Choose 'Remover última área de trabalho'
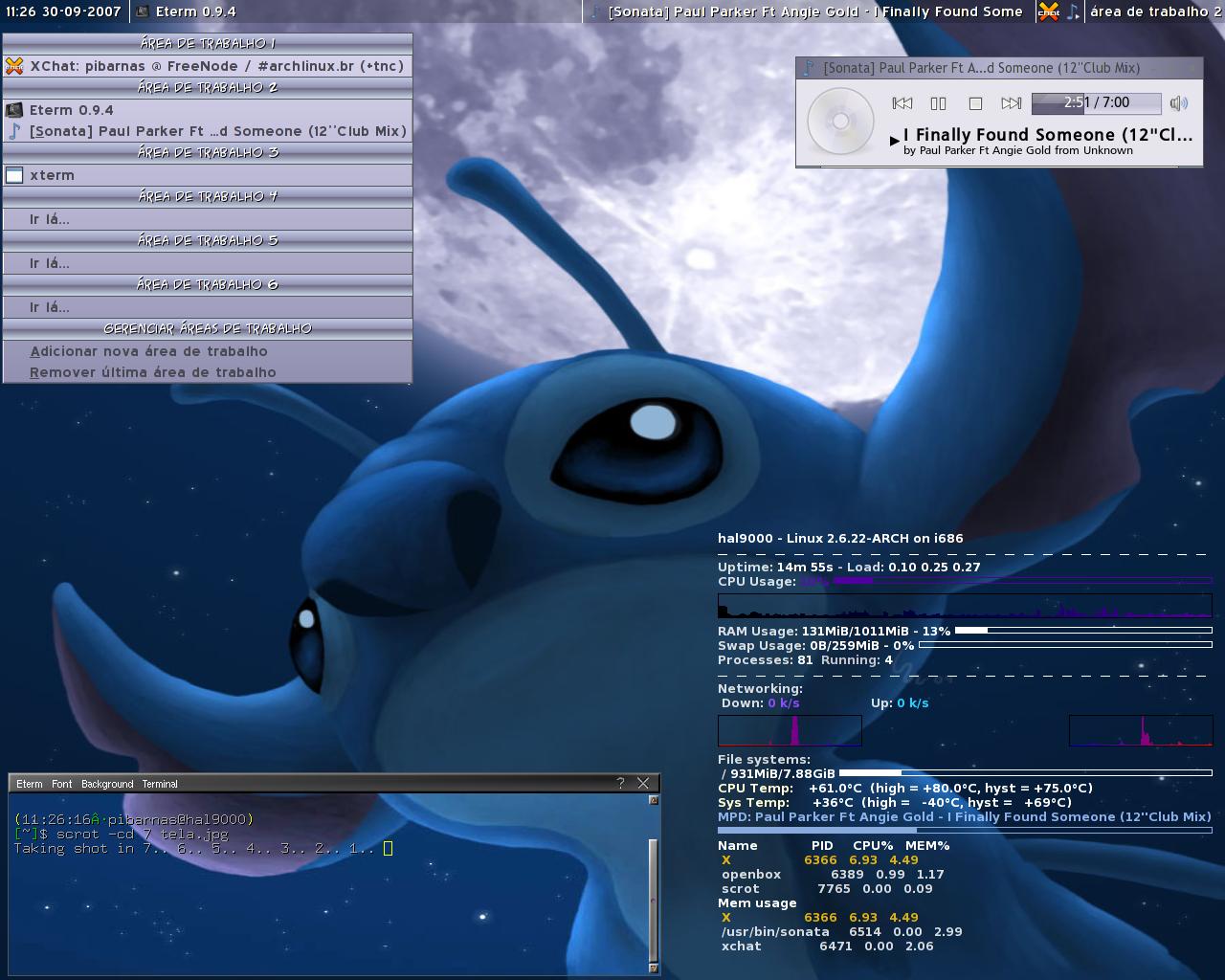The width and height of the screenshot is (1225, 980). coord(208,372)
